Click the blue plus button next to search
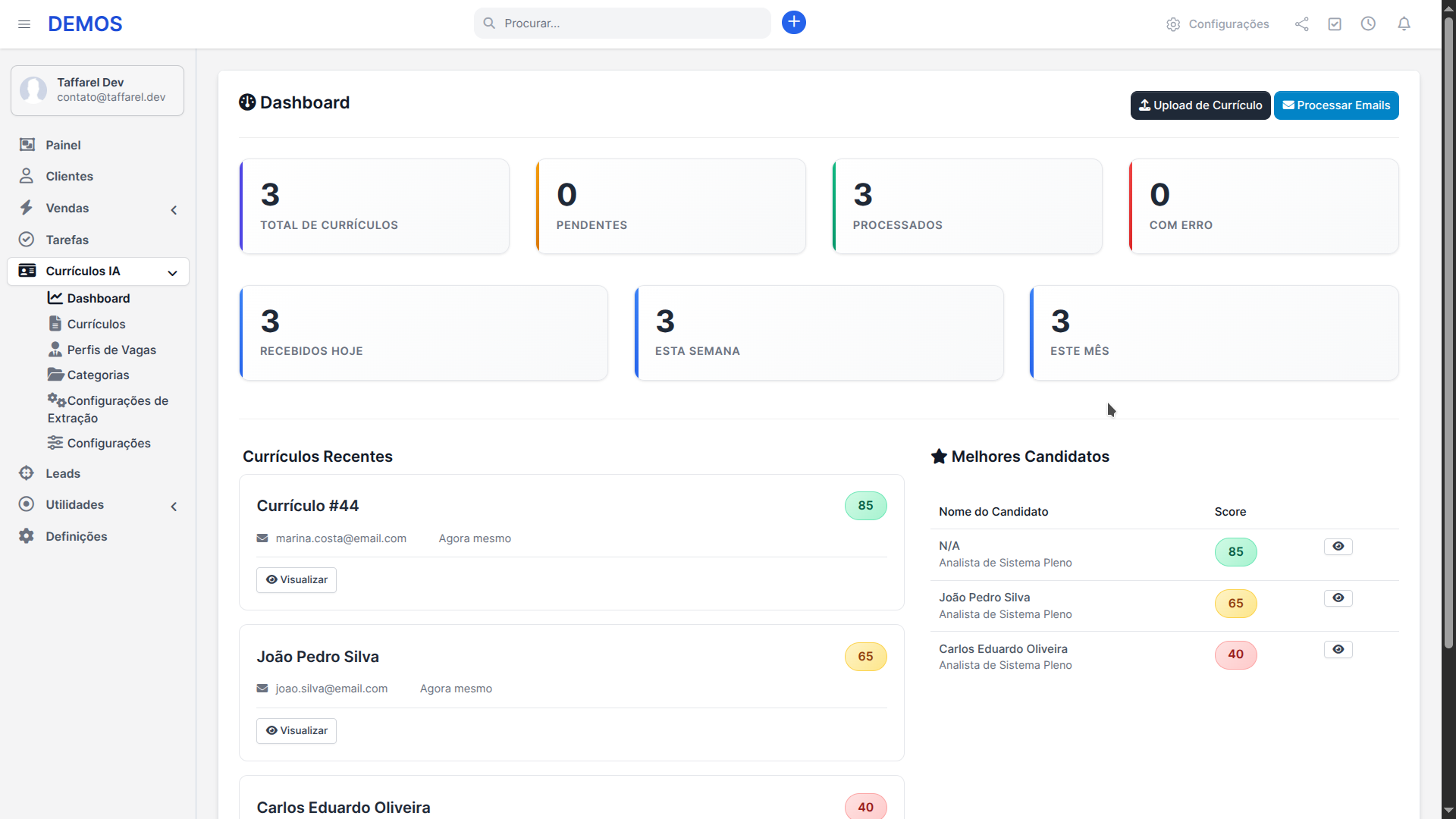Viewport: 1456px width, 819px height. pyautogui.click(x=793, y=23)
